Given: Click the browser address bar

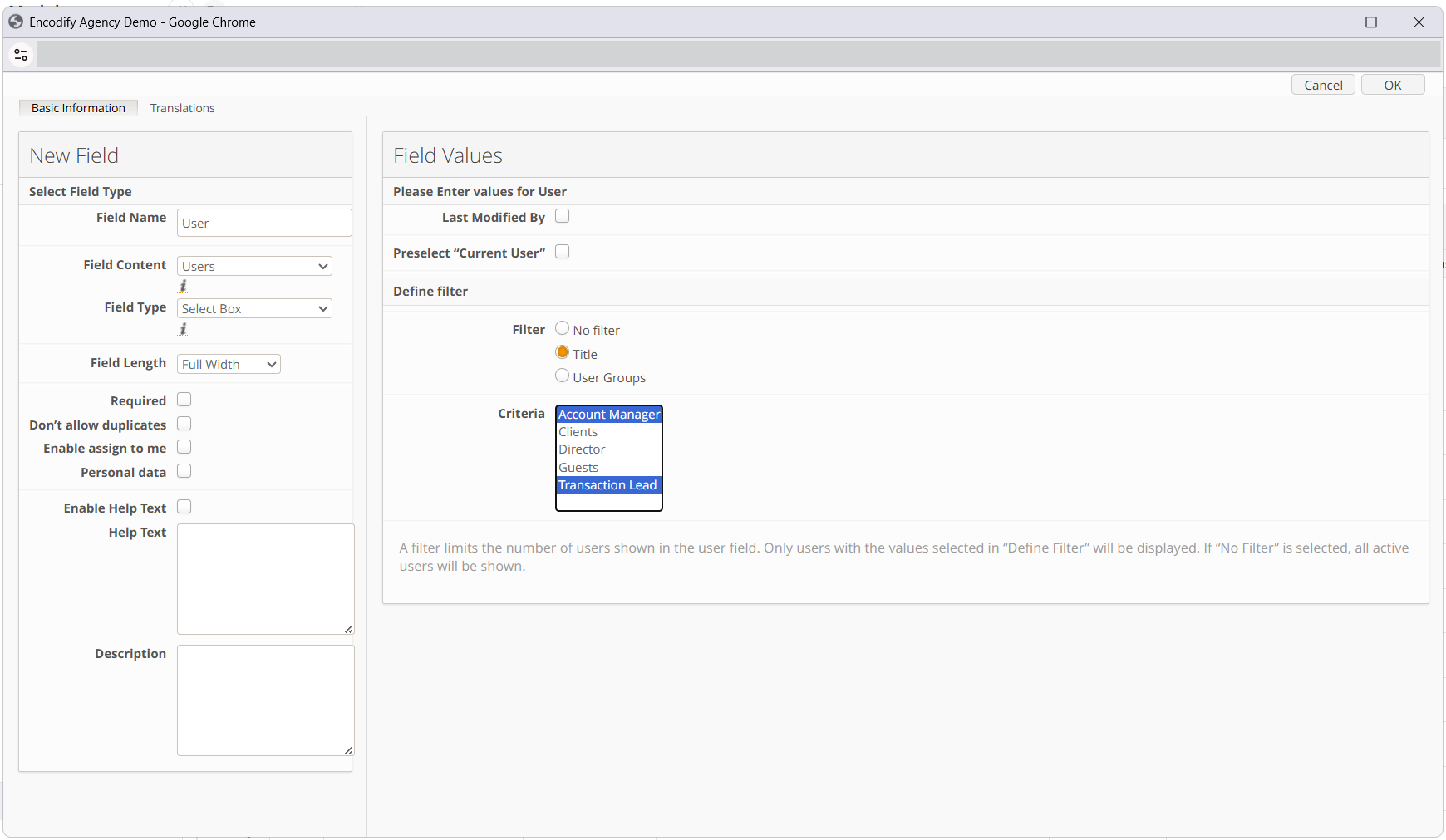Looking at the screenshot, I should pos(738,55).
